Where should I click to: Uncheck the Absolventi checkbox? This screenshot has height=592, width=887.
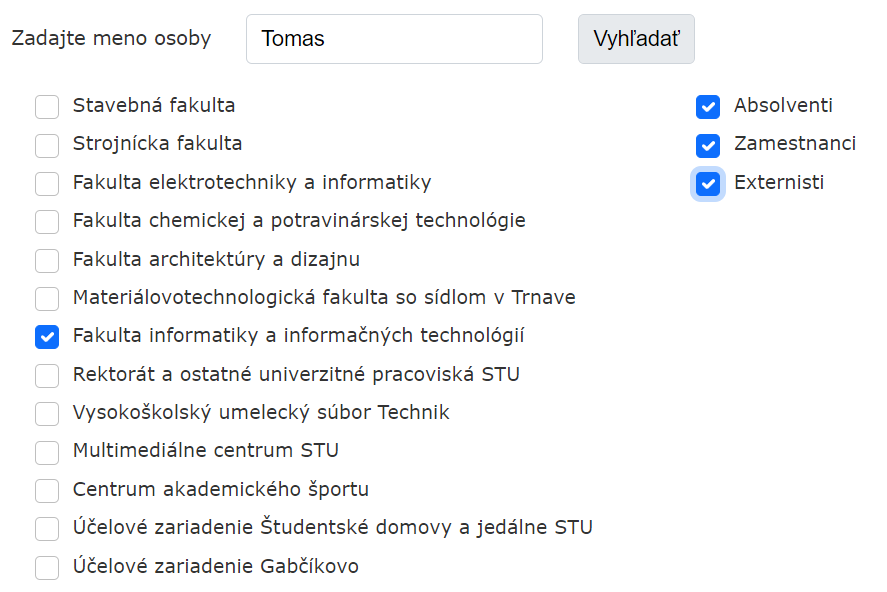tap(708, 107)
